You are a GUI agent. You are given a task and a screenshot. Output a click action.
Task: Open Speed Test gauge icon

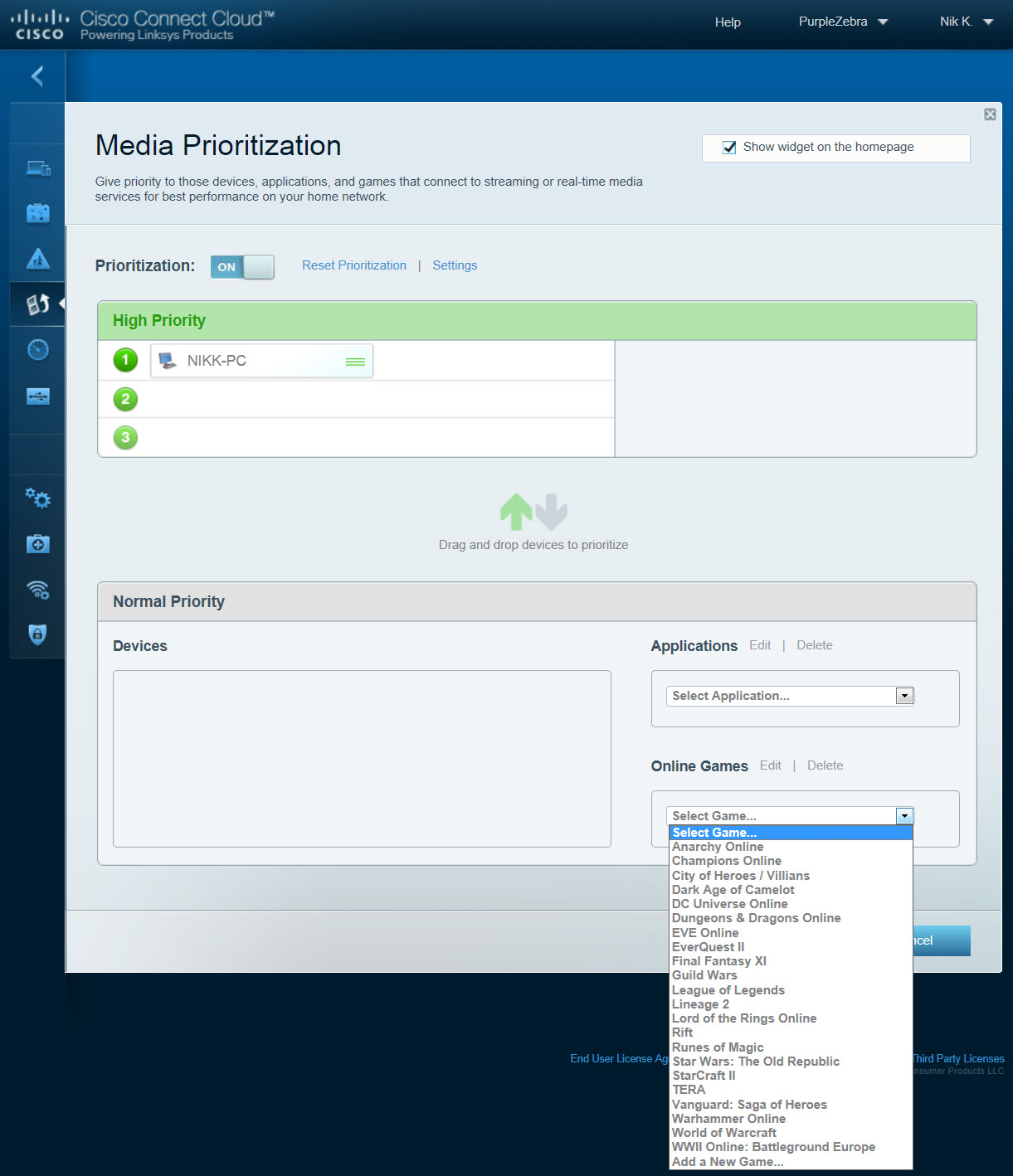(x=38, y=350)
